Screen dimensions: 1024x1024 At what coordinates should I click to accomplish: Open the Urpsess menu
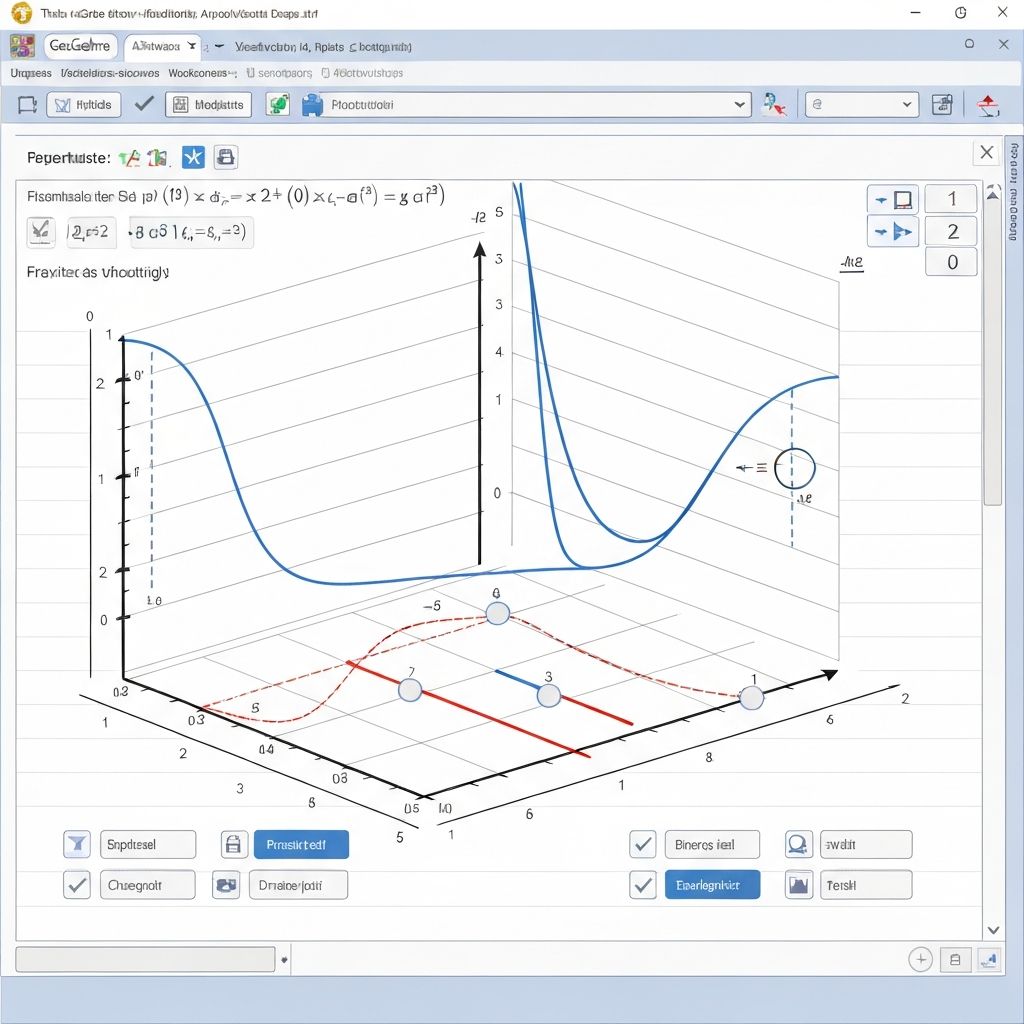(x=31, y=73)
